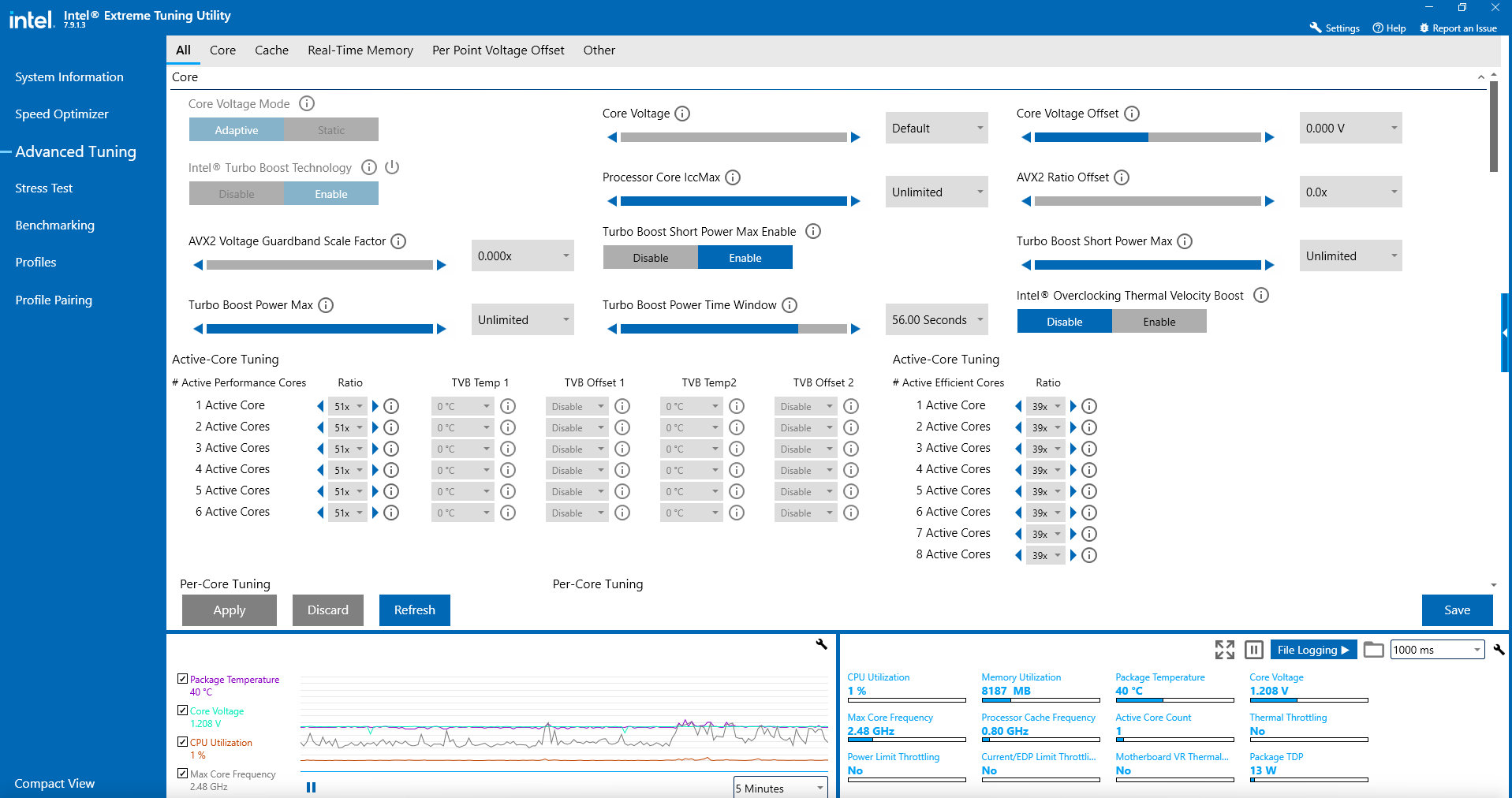Open the 5 Minutes graph duration dropdown

[x=780, y=788]
